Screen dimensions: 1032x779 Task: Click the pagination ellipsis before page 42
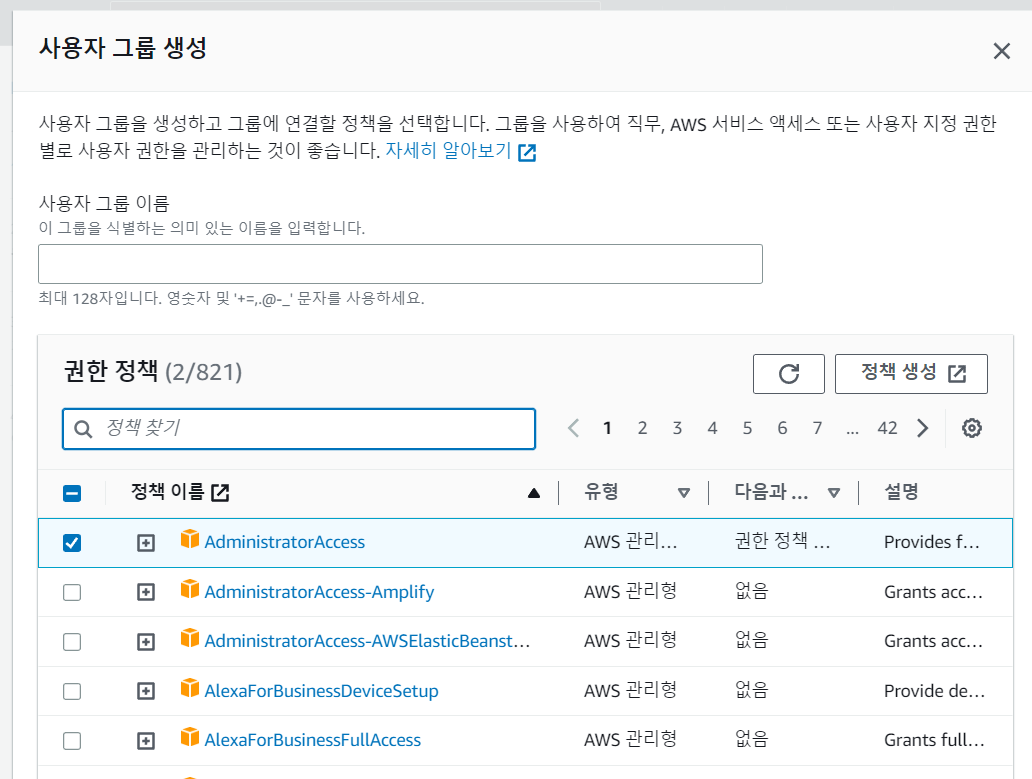[x=852, y=431]
